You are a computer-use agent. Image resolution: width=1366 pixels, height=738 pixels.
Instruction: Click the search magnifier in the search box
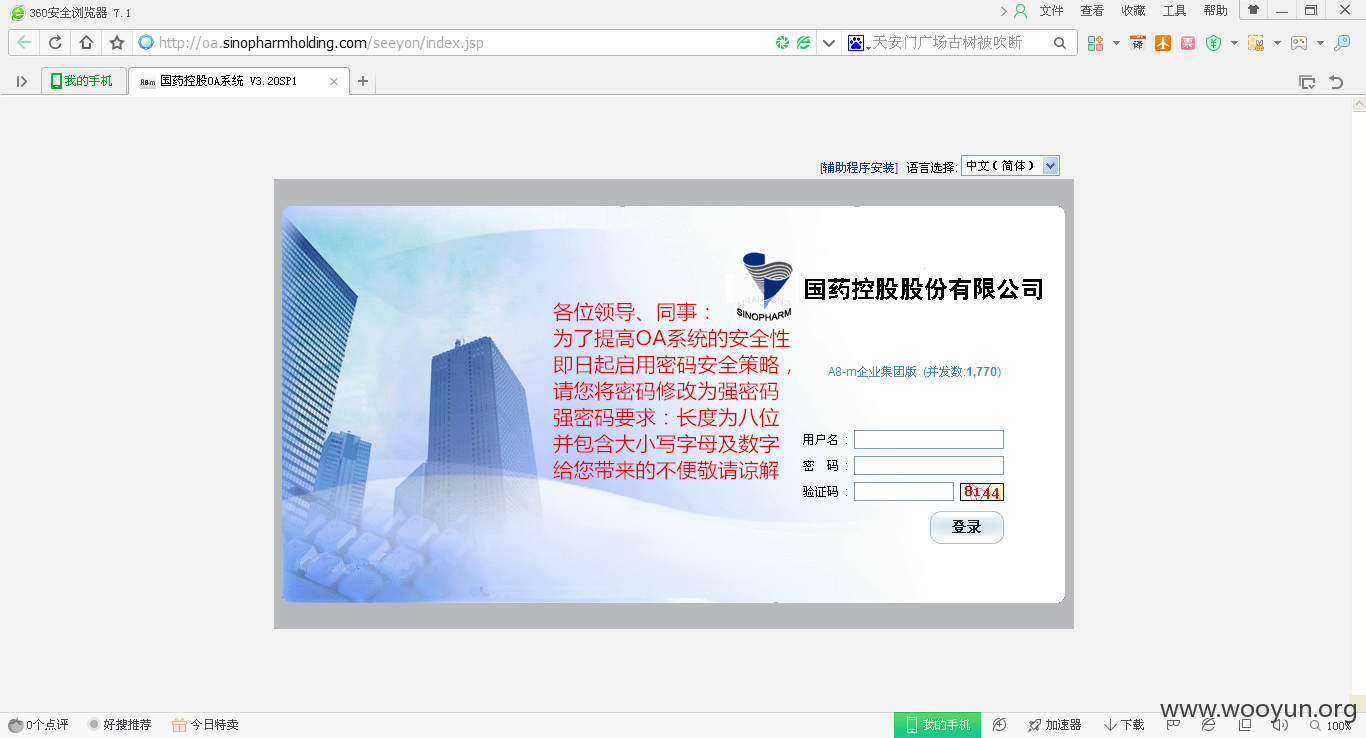1060,43
